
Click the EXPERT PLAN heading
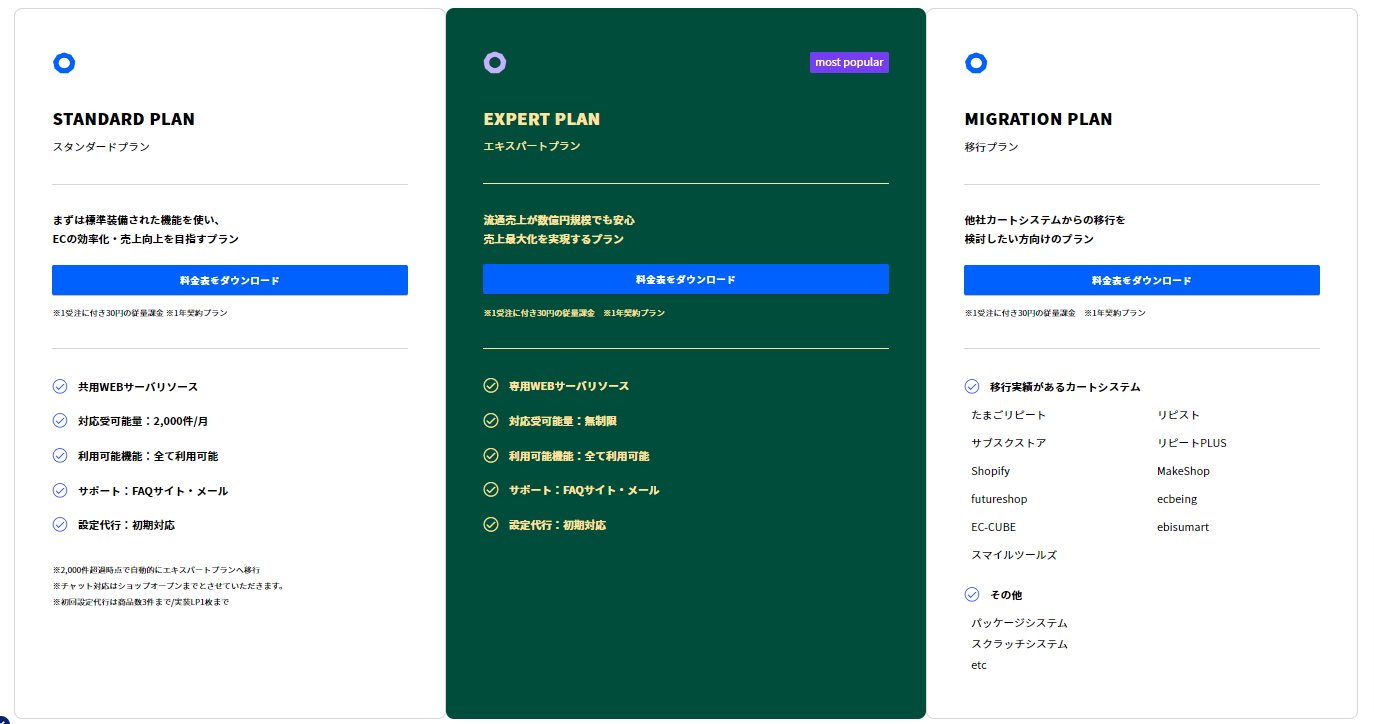coord(541,119)
